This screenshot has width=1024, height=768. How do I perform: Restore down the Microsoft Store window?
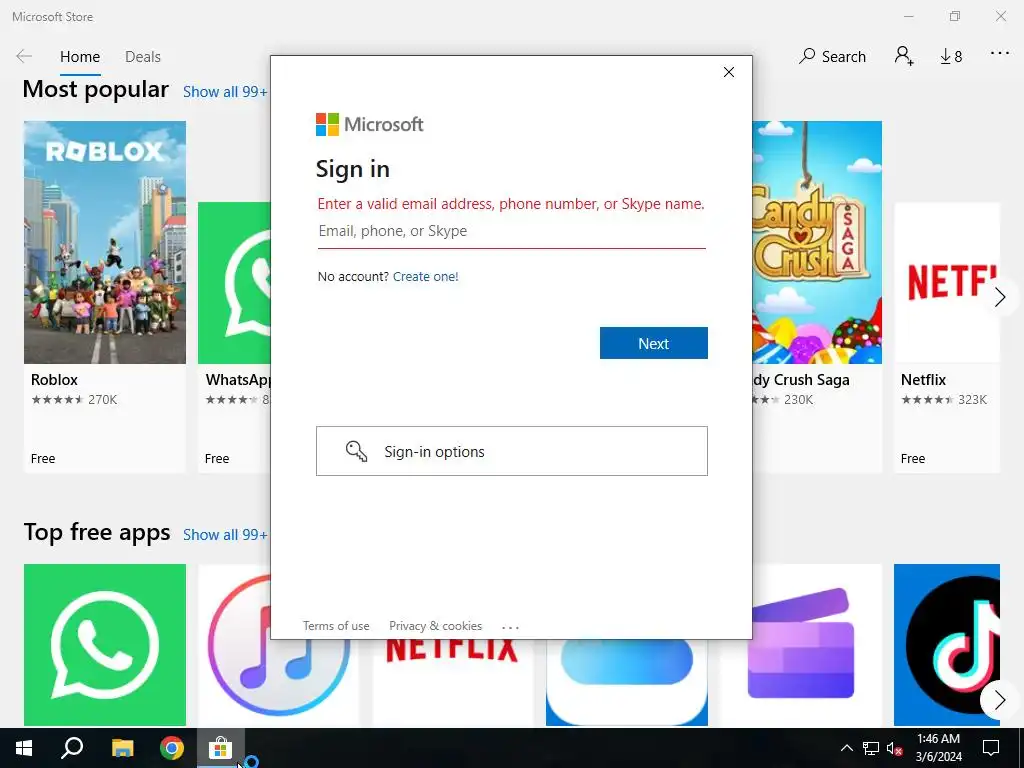tap(955, 16)
